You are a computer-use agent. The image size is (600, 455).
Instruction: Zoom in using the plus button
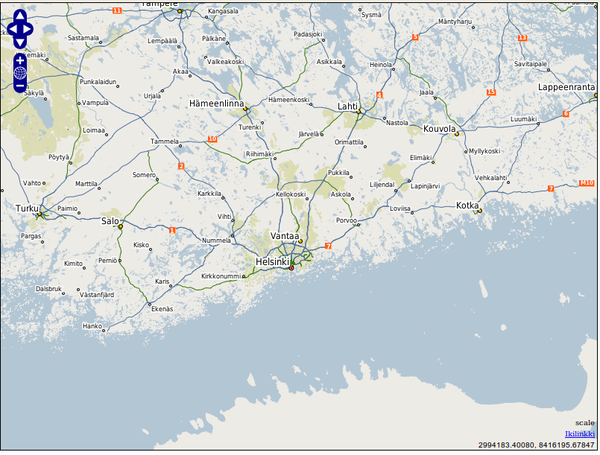click(20, 61)
